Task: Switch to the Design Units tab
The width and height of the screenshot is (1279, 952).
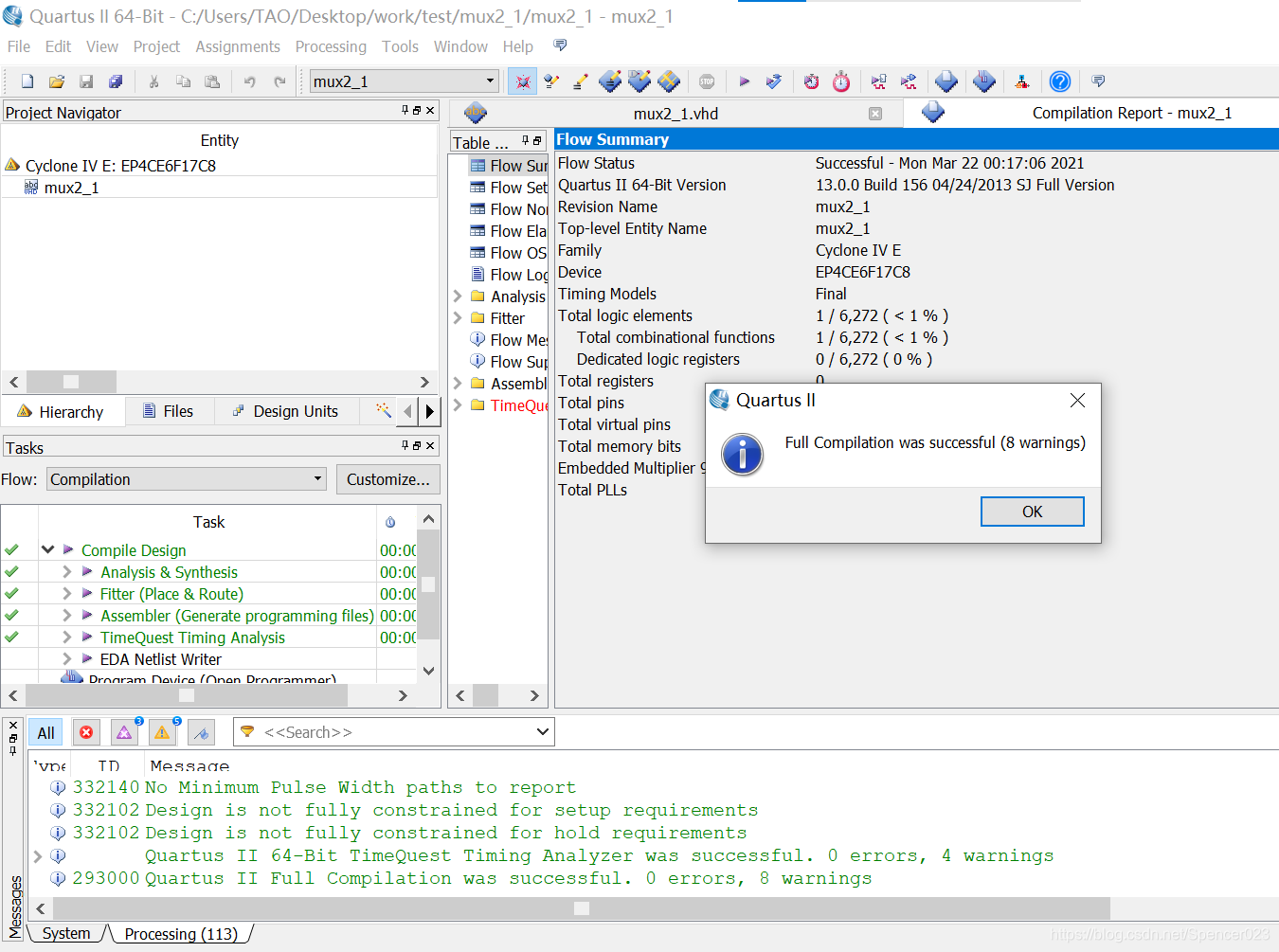Action: (286, 411)
